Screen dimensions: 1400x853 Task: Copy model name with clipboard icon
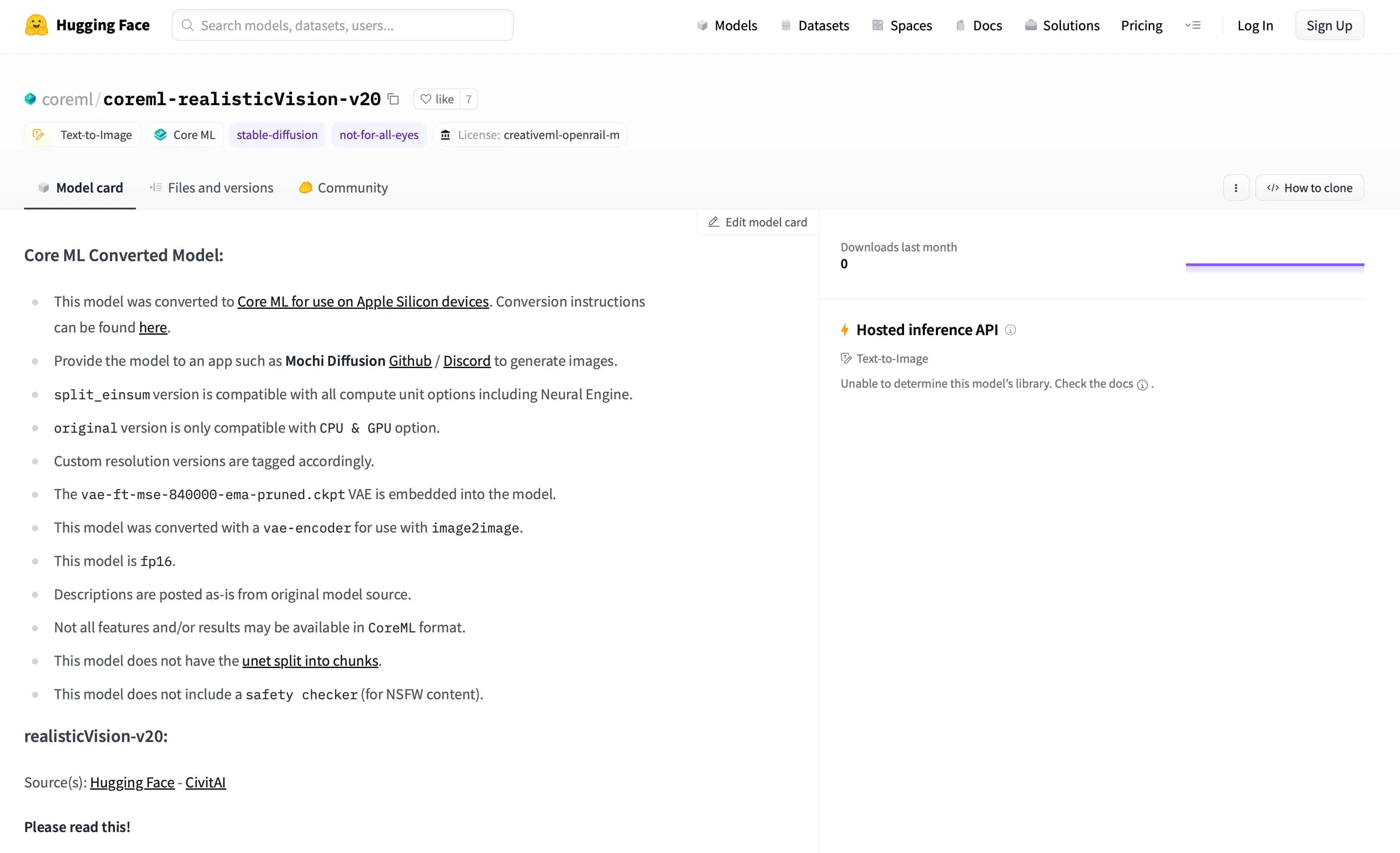point(393,99)
